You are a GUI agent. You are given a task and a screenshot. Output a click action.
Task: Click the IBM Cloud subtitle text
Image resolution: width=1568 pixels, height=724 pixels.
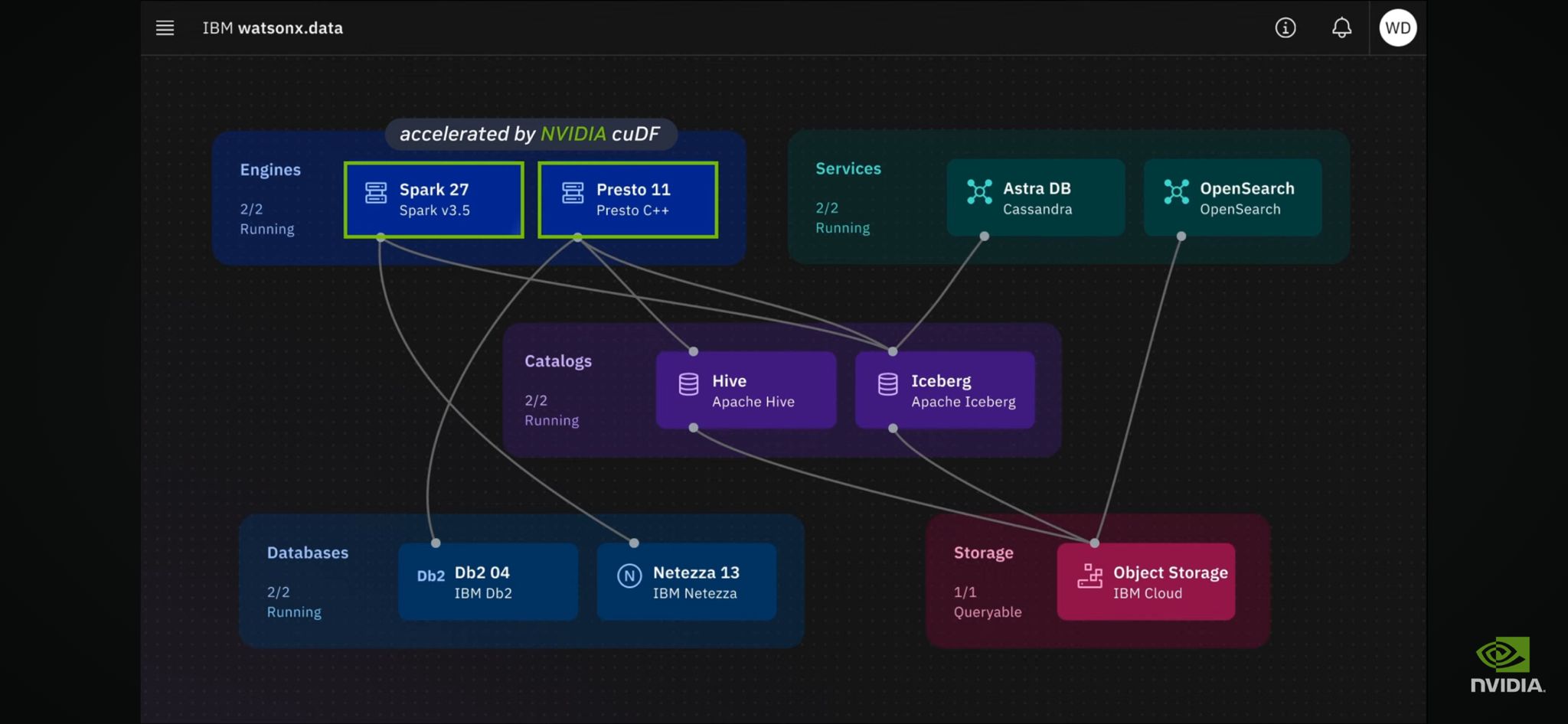tap(1148, 593)
